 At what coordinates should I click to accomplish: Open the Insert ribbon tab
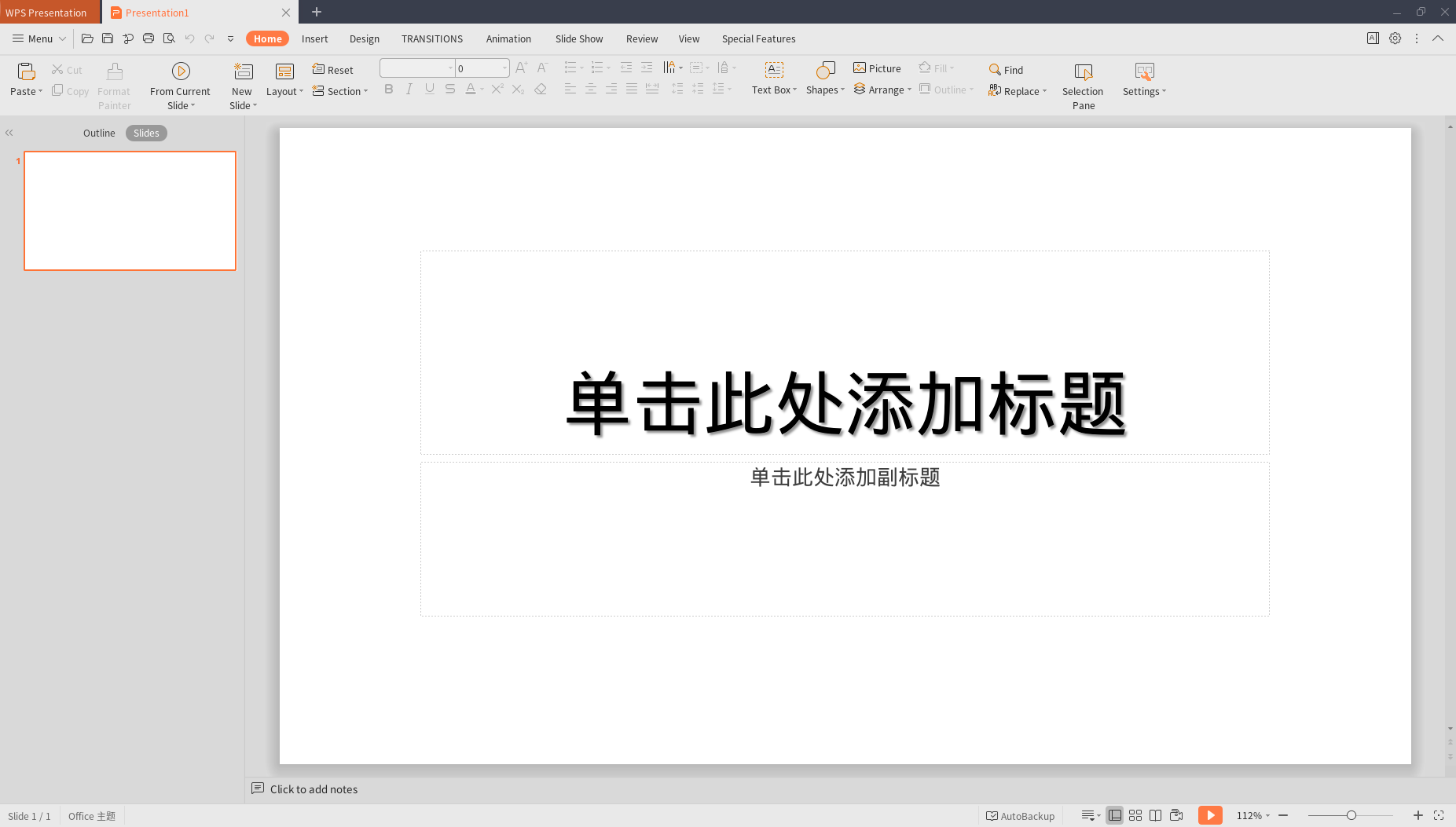314,38
